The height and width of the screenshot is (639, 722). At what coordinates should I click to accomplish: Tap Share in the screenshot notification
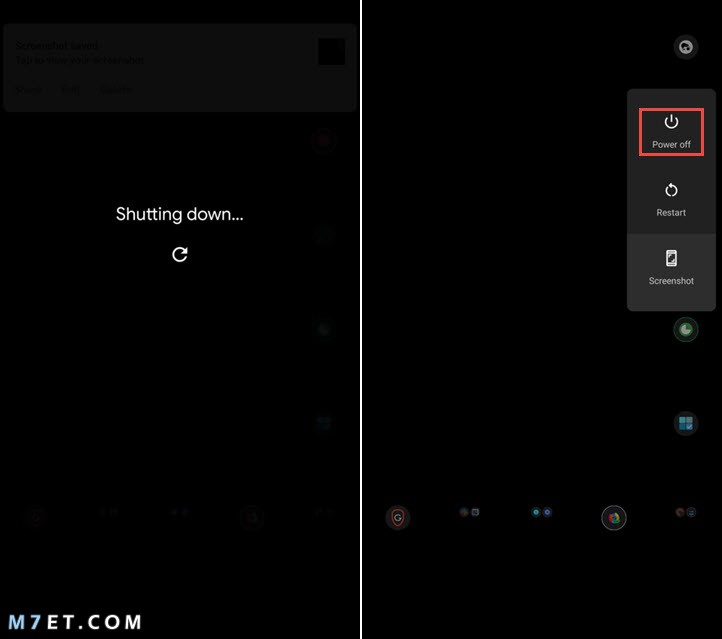29,90
